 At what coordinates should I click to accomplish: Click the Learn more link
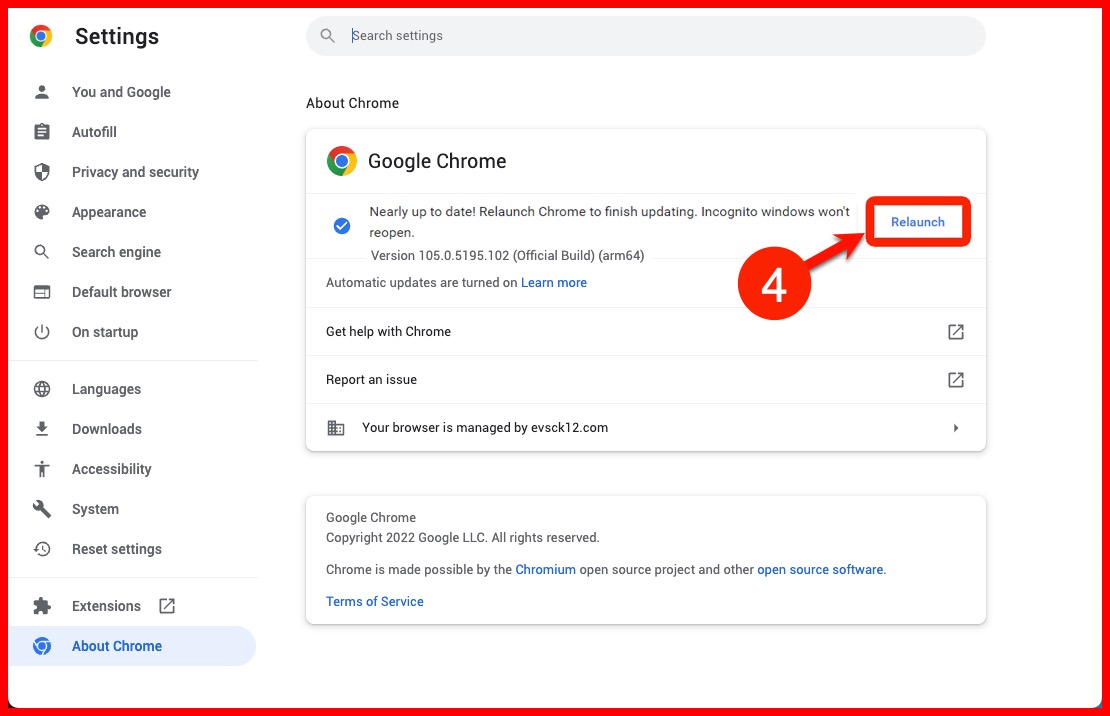tap(553, 283)
